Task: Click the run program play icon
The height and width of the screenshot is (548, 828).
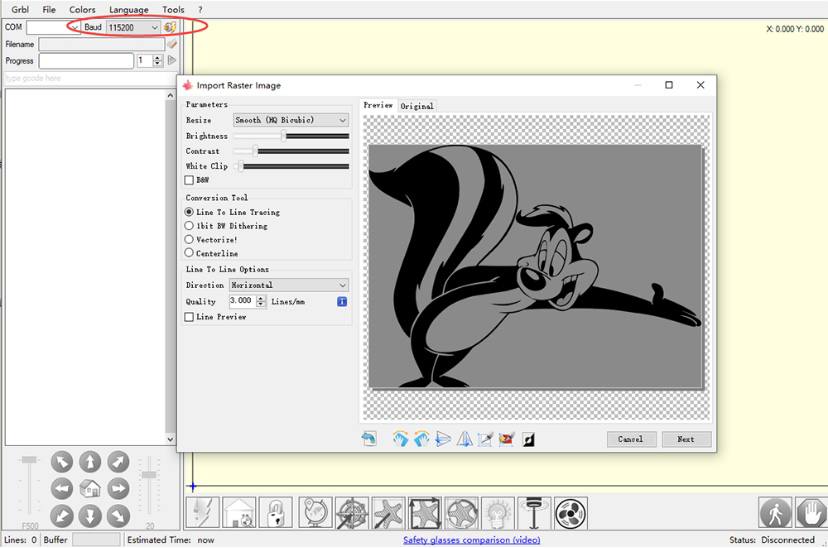Action: (172, 61)
